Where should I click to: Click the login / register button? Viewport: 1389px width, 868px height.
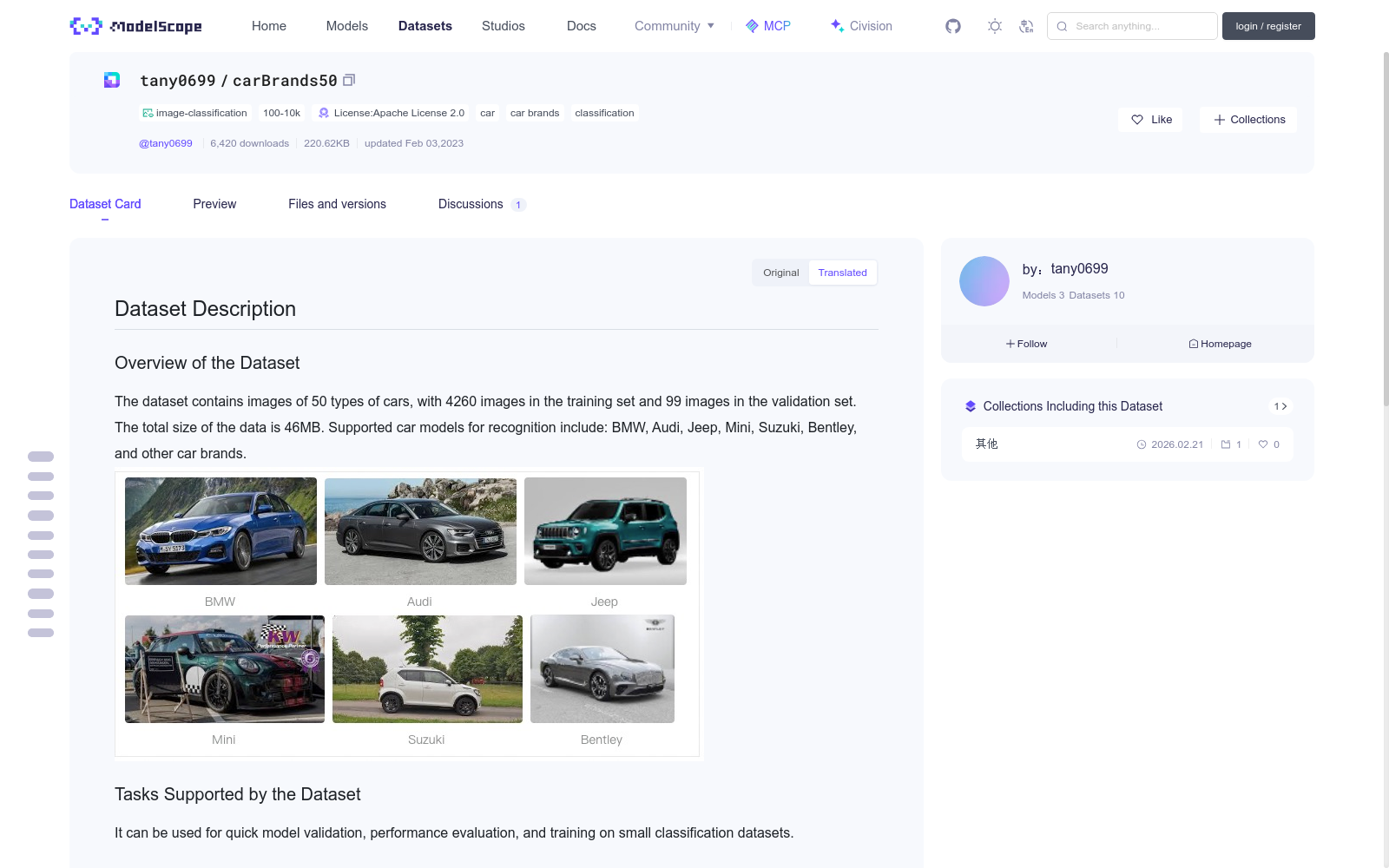(x=1268, y=26)
